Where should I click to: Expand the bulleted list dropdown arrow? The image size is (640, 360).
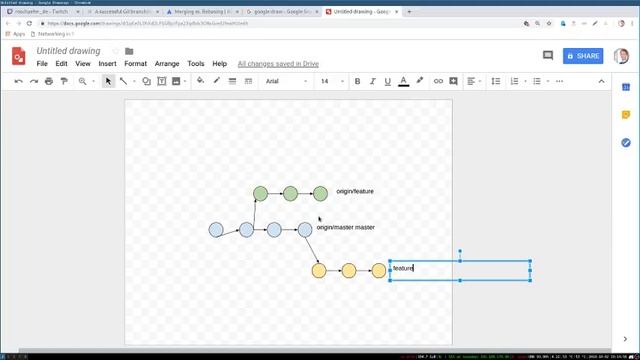pos(548,81)
